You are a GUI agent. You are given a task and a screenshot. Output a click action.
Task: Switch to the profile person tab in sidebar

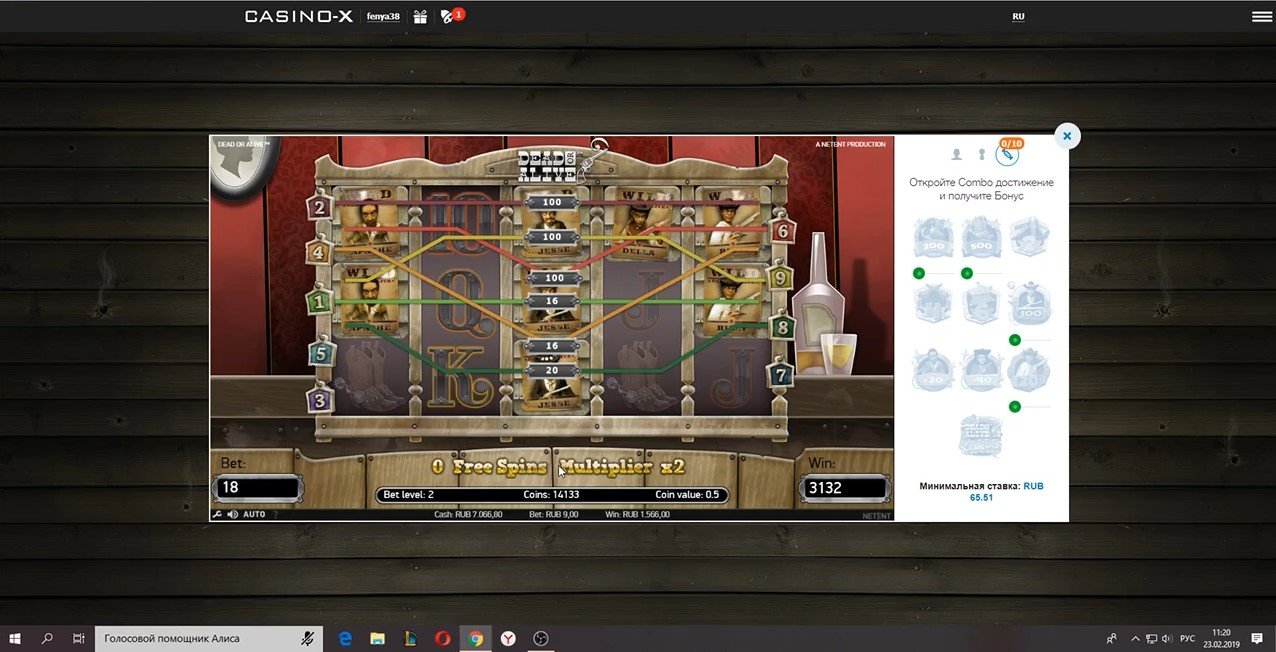[956, 154]
